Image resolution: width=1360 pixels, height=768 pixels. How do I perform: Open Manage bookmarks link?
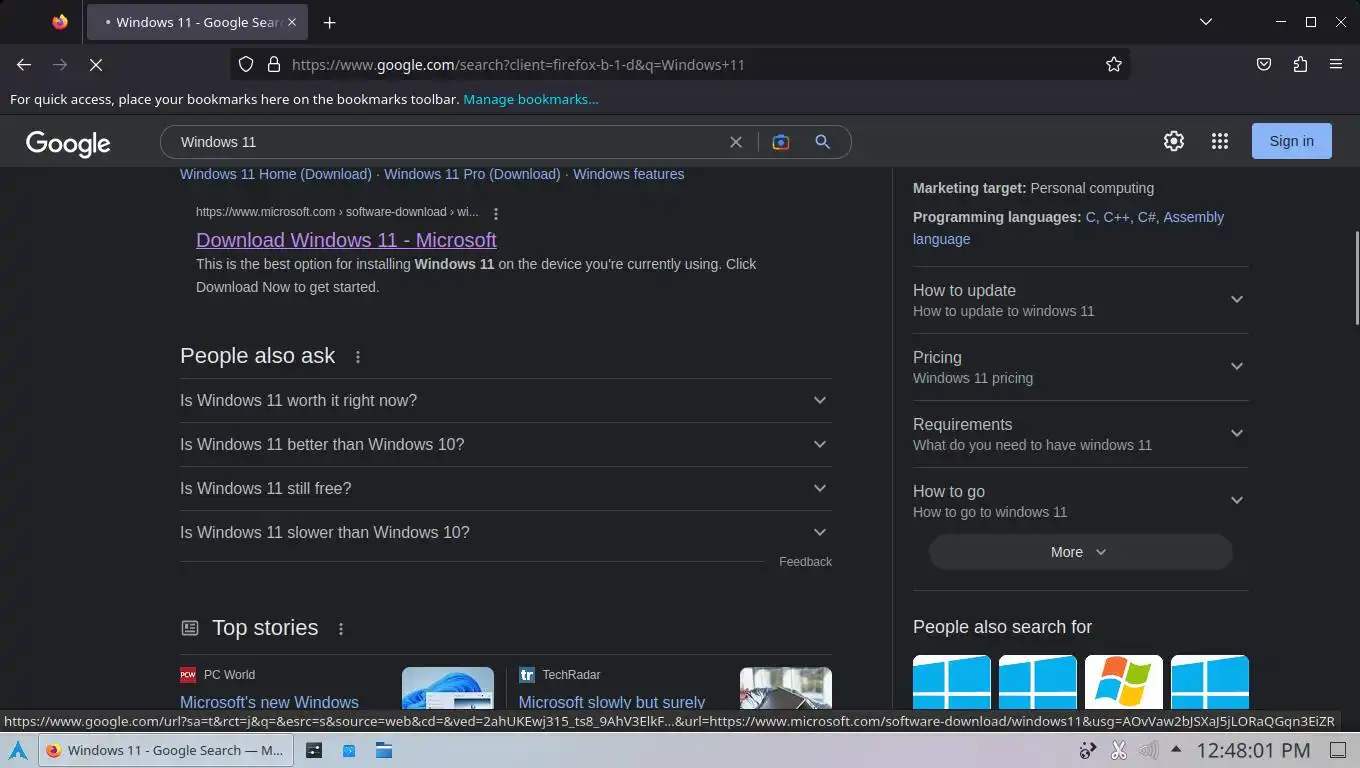pos(531,99)
